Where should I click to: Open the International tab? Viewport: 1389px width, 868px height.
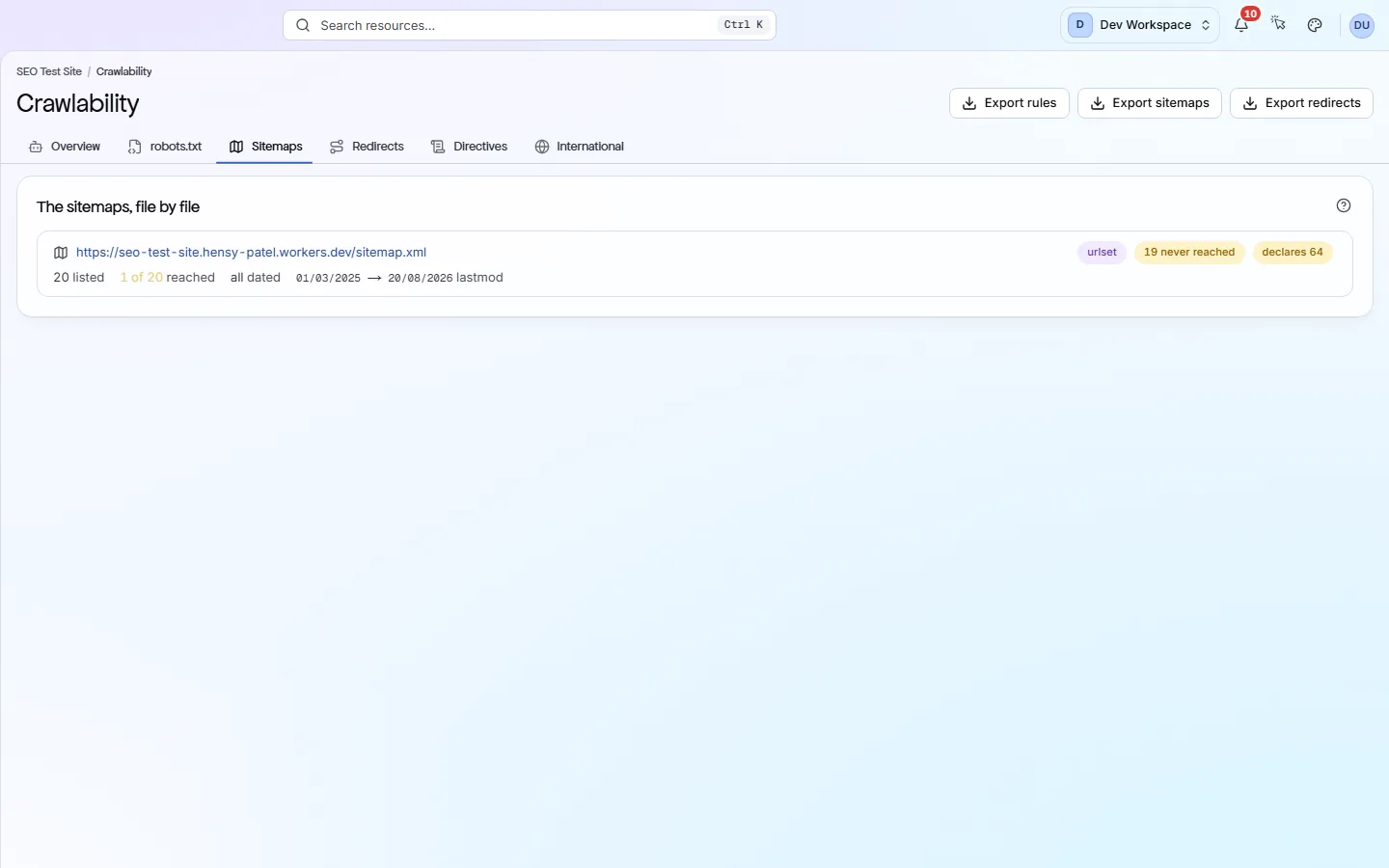click(580, 147)
